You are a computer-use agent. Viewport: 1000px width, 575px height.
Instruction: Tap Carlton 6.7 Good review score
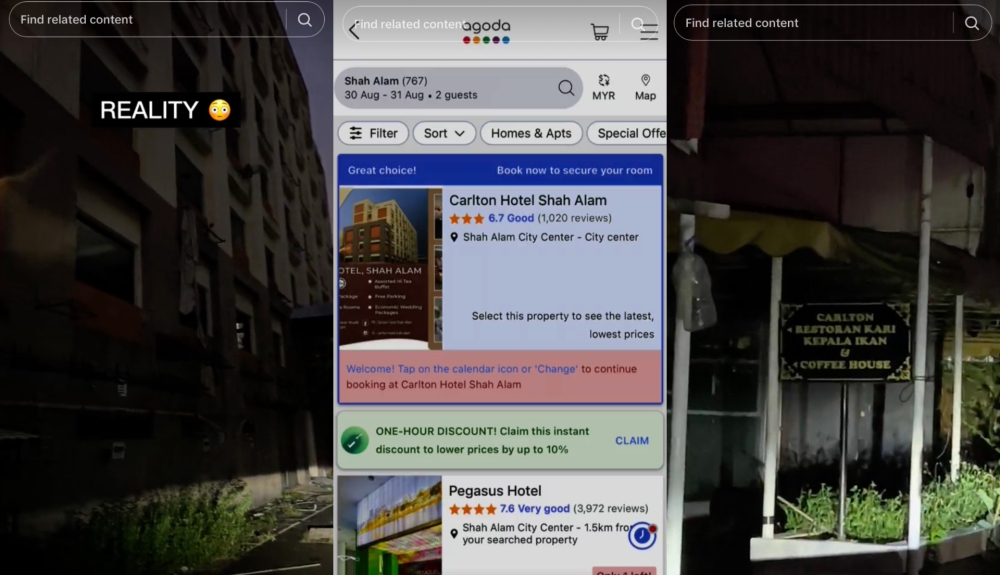[x=511, y=218]
